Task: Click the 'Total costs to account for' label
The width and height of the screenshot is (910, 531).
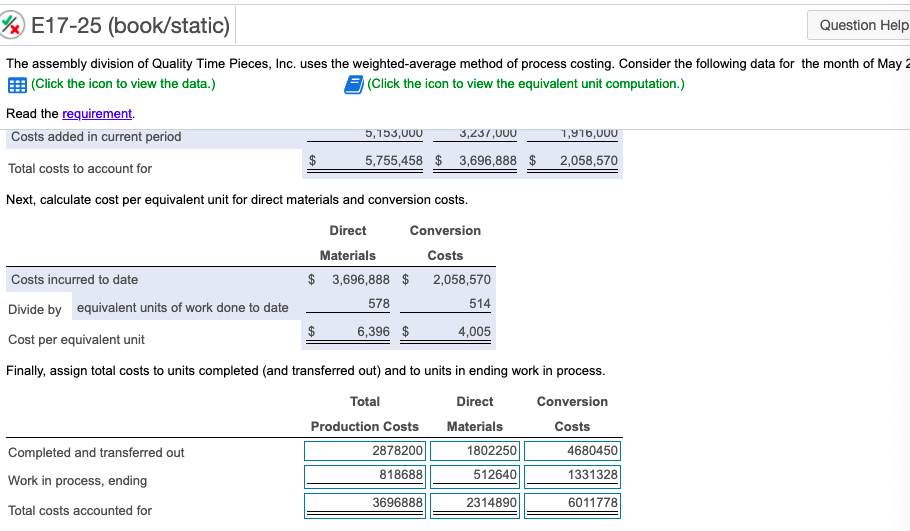Action: [x=80, y=168]
